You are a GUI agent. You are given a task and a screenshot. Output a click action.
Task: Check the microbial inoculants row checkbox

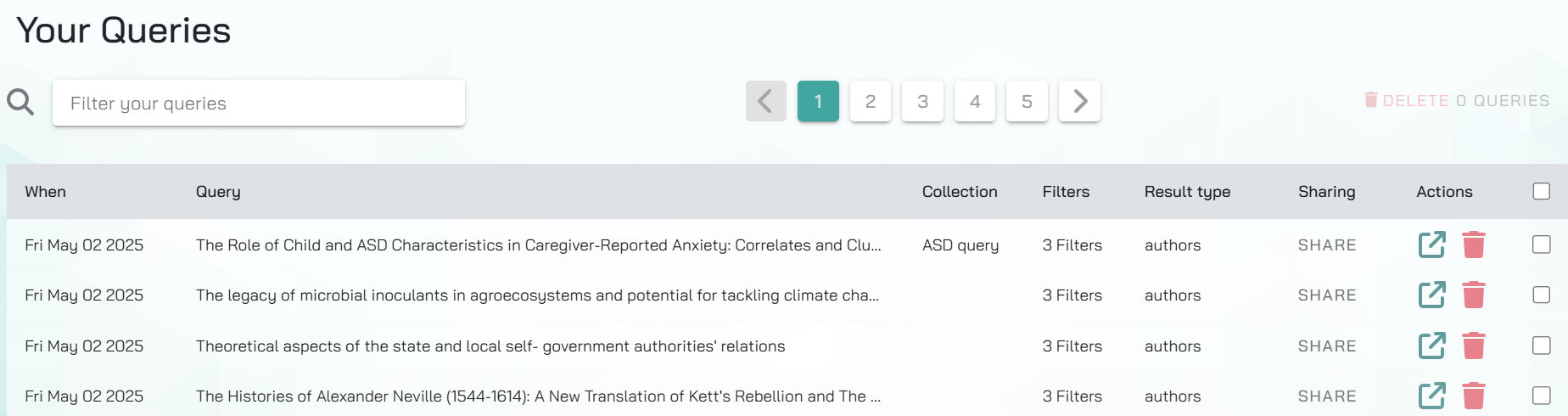coord(1542,295)
